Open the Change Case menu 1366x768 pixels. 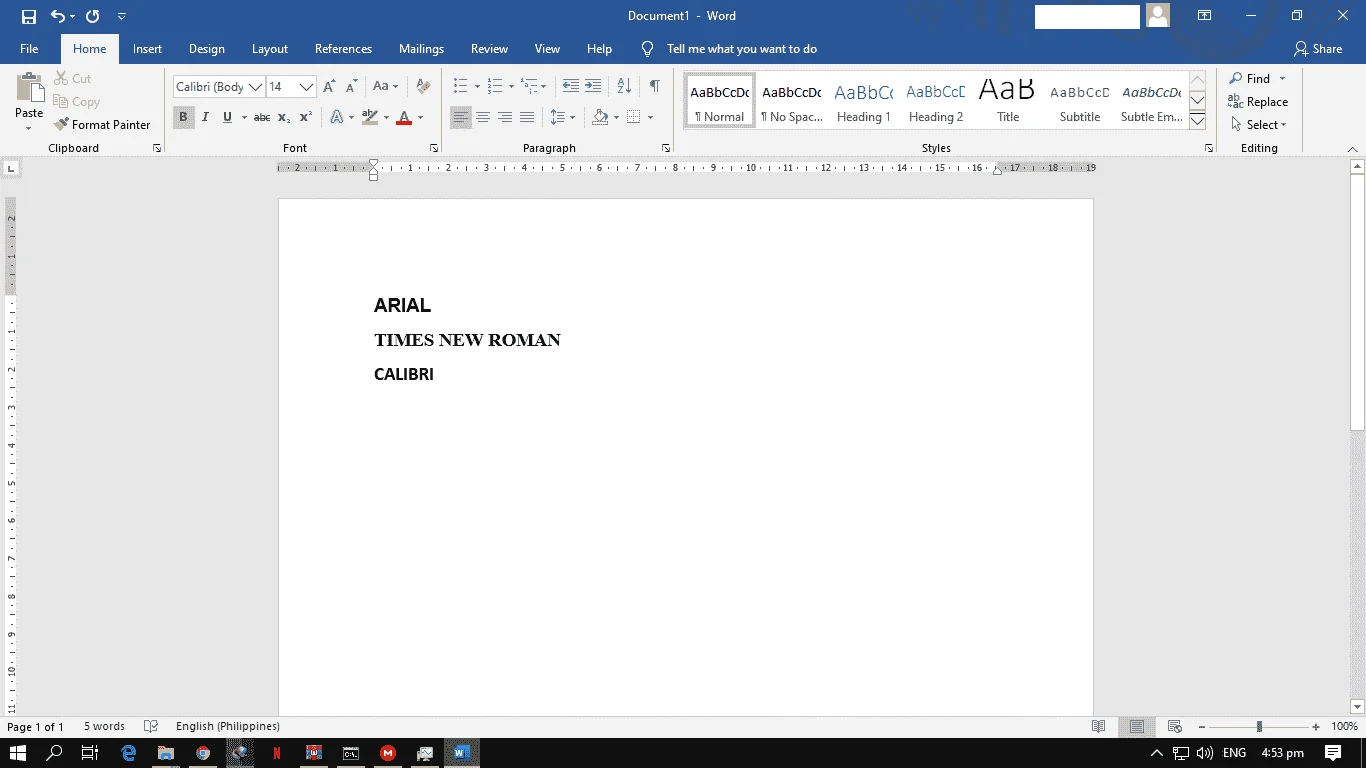tap(385, 87)
